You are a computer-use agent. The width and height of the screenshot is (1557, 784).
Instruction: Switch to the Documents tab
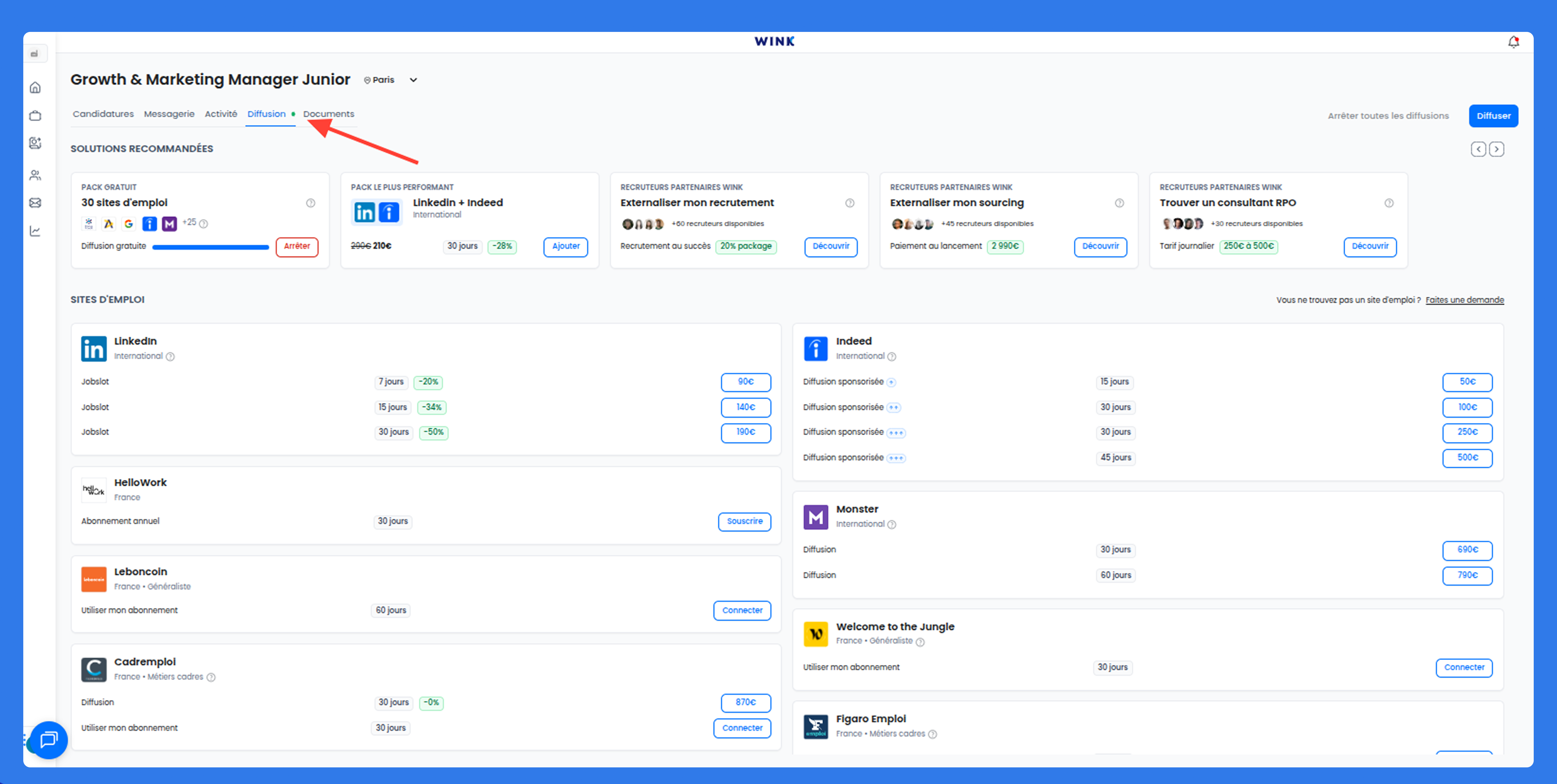tap(328, 114)
